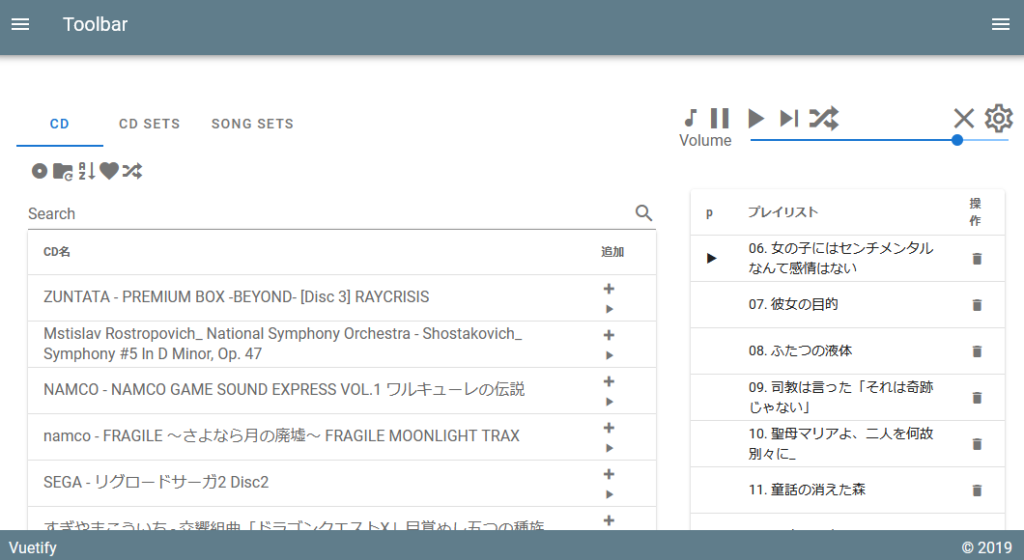Open the left hamburger navigation menu
Screen dimensions: 1024x560
point(20,25)
